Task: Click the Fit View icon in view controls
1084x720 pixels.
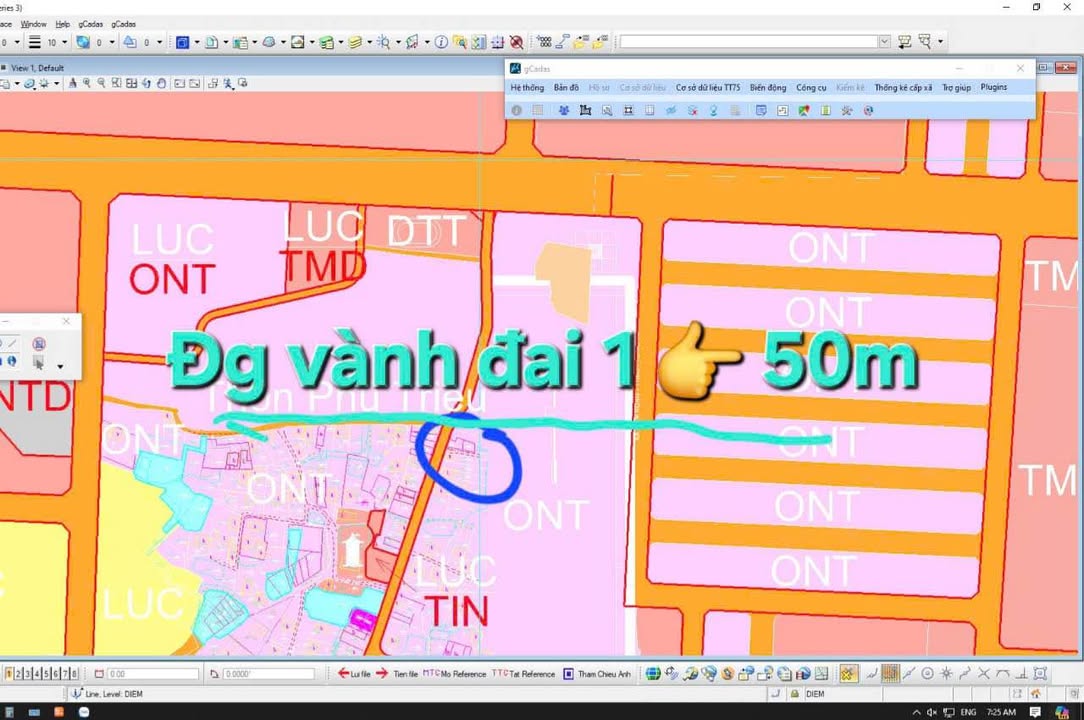Action: click(x=133, y=83)
